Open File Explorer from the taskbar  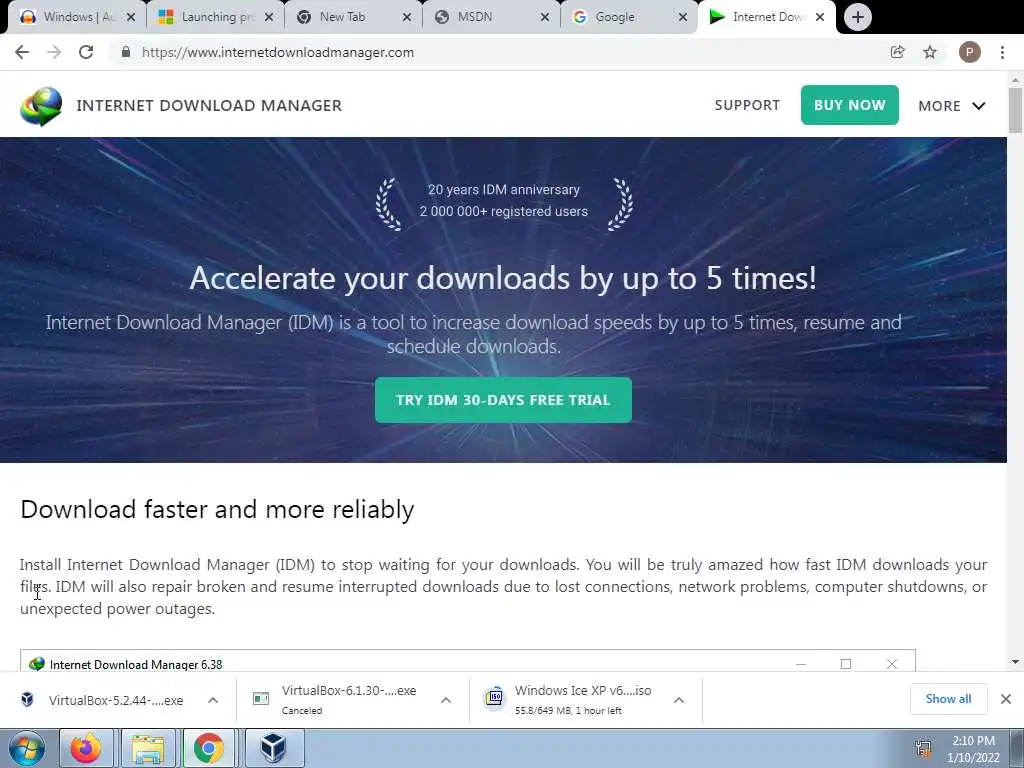point(148,748)
